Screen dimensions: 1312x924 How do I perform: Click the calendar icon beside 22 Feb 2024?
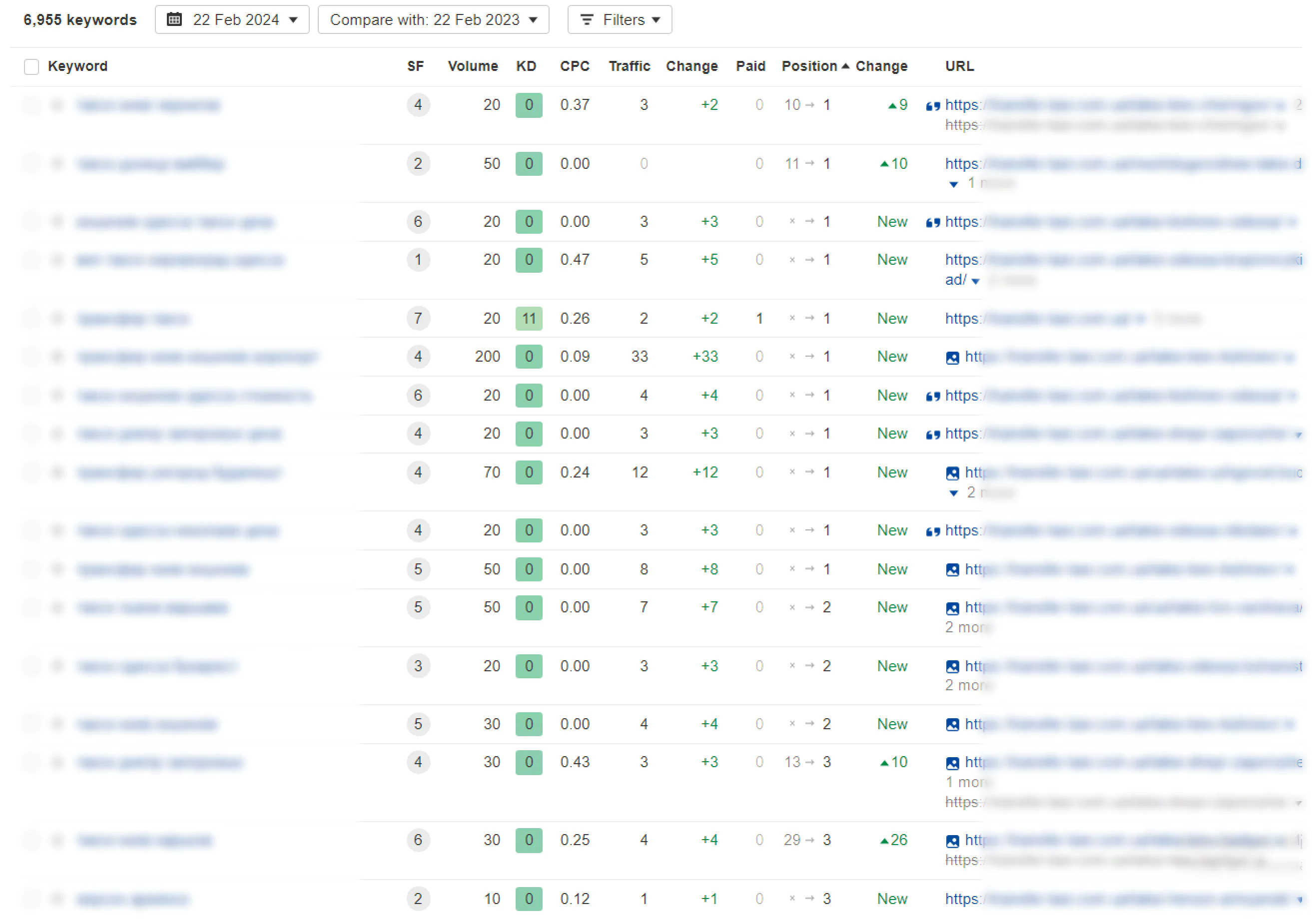(174, 19)
